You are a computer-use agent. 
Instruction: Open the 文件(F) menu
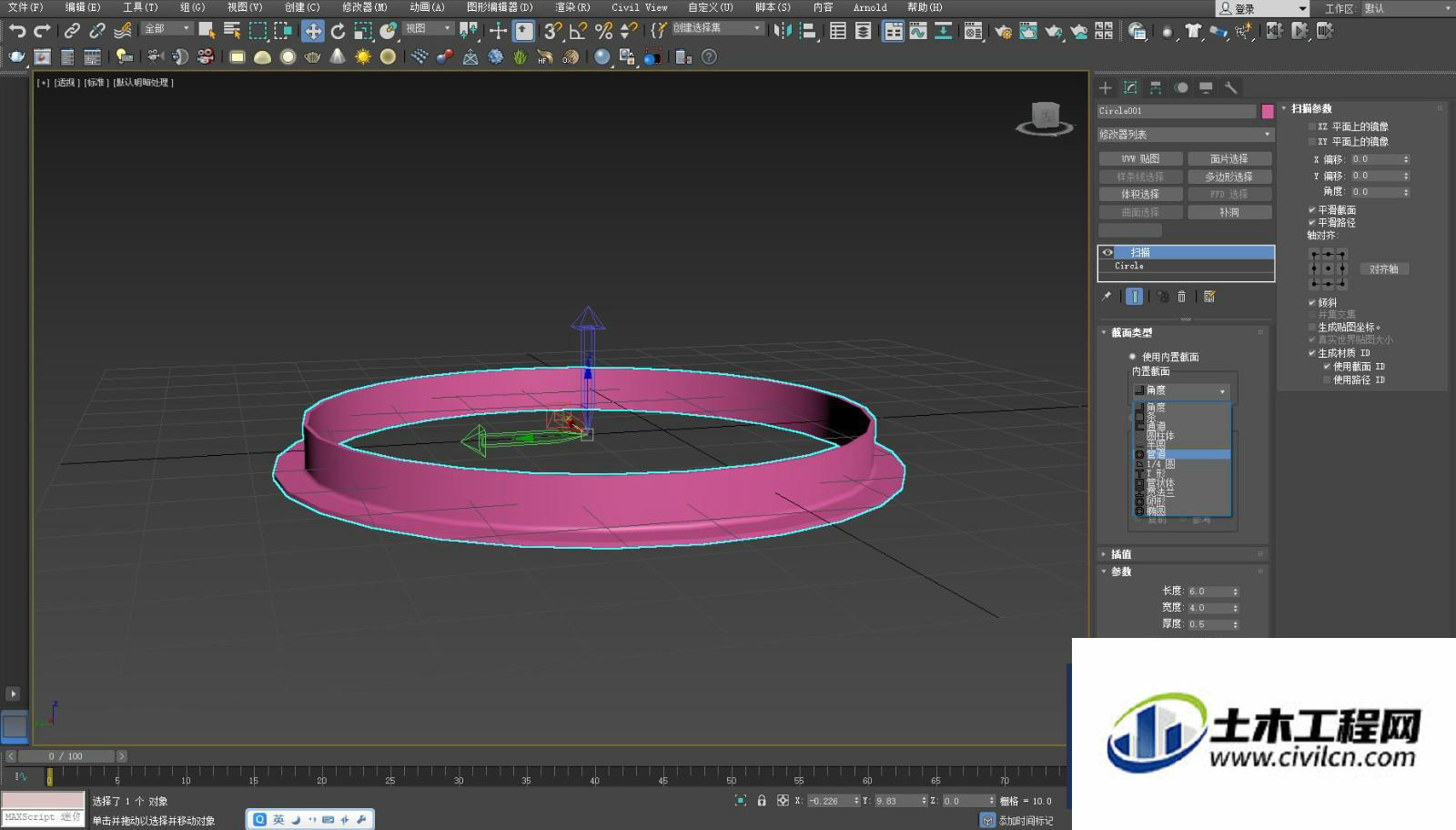coord(25,7)
